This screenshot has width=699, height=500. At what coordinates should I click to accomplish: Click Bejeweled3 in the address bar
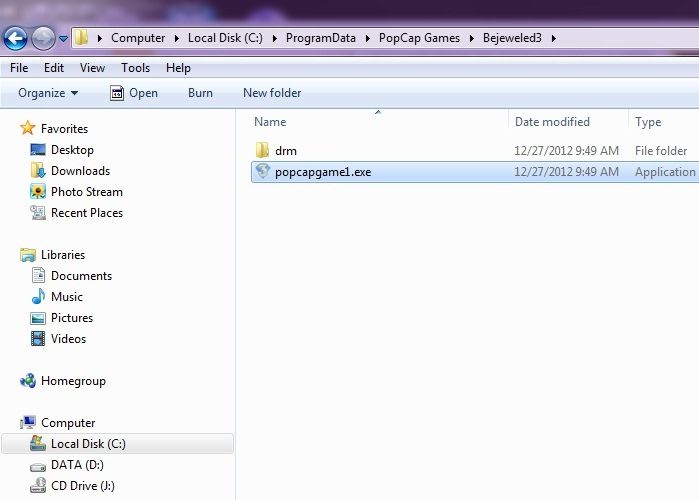(x=512, y=38)
